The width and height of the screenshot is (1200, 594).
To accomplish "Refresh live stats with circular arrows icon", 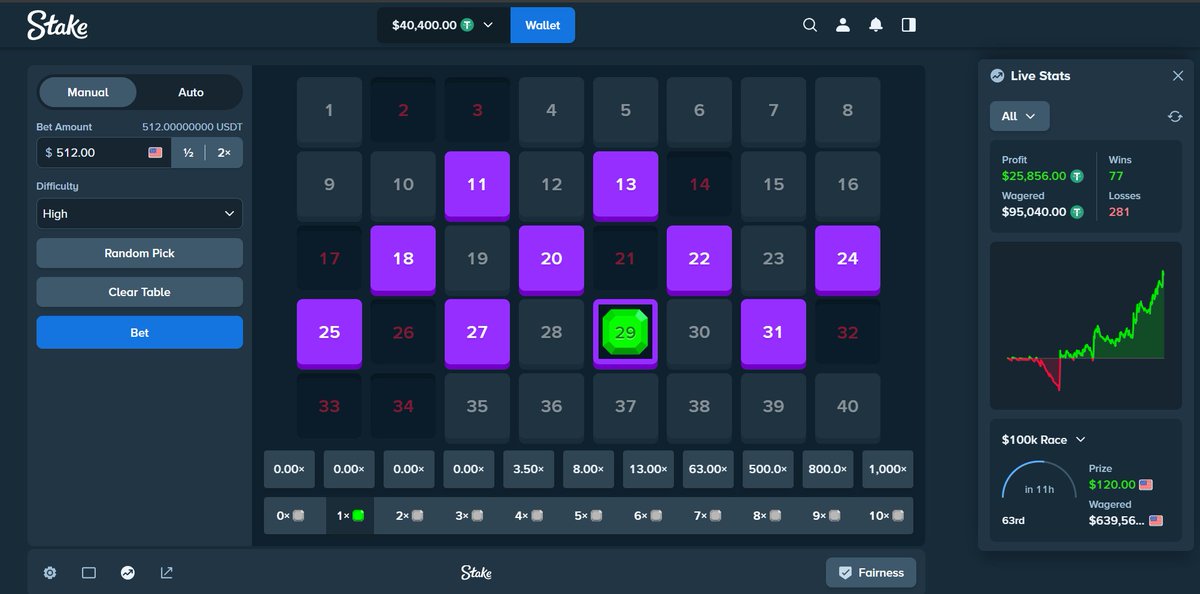I will [1175, 116].
